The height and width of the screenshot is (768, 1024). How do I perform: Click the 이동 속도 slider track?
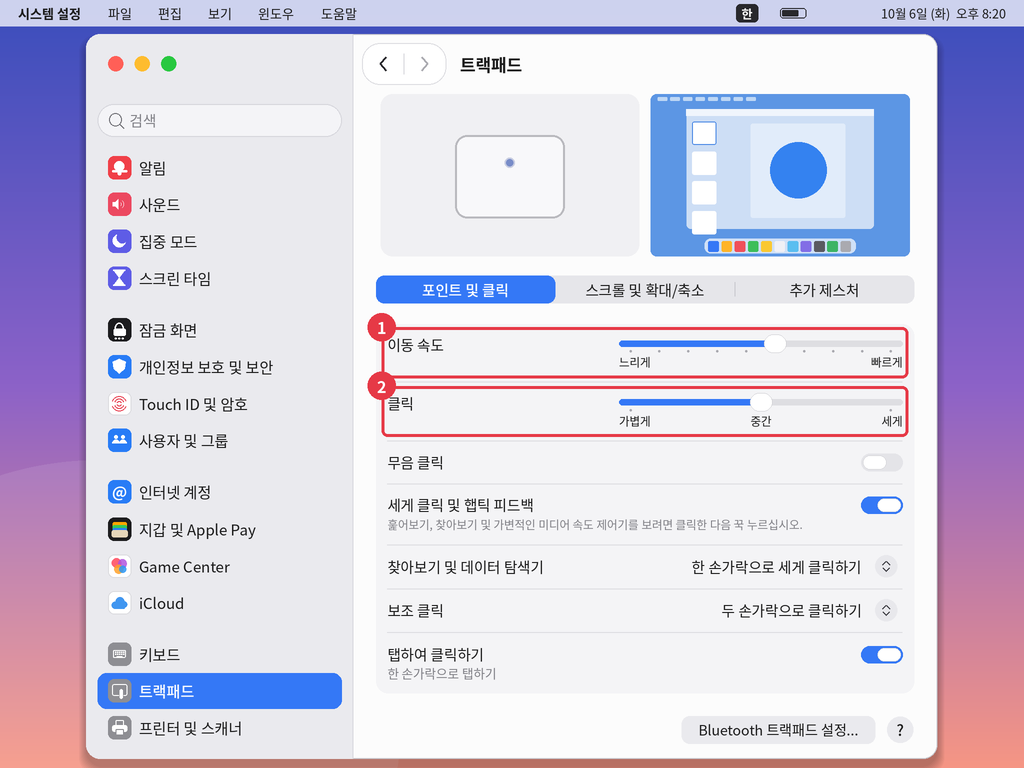click(761, 344)
